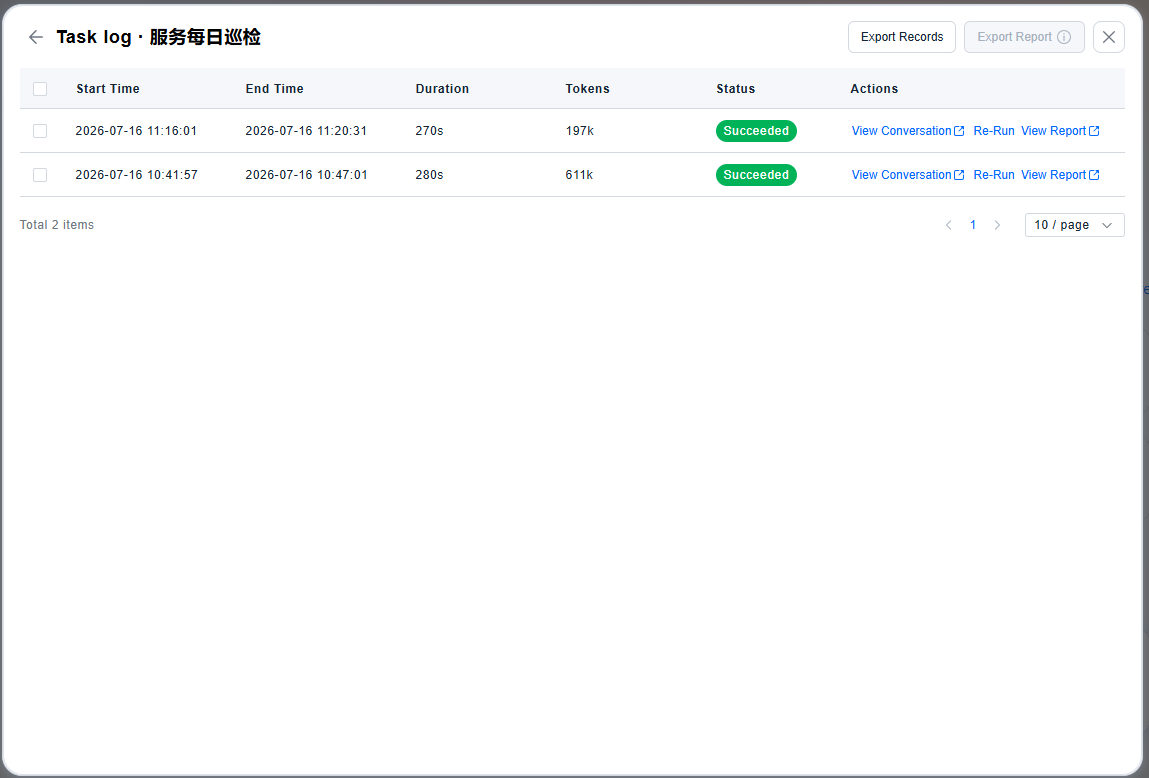Click the 197k tokens value
The width and height of the screenshot is (1149, 778).
[579, 131]
